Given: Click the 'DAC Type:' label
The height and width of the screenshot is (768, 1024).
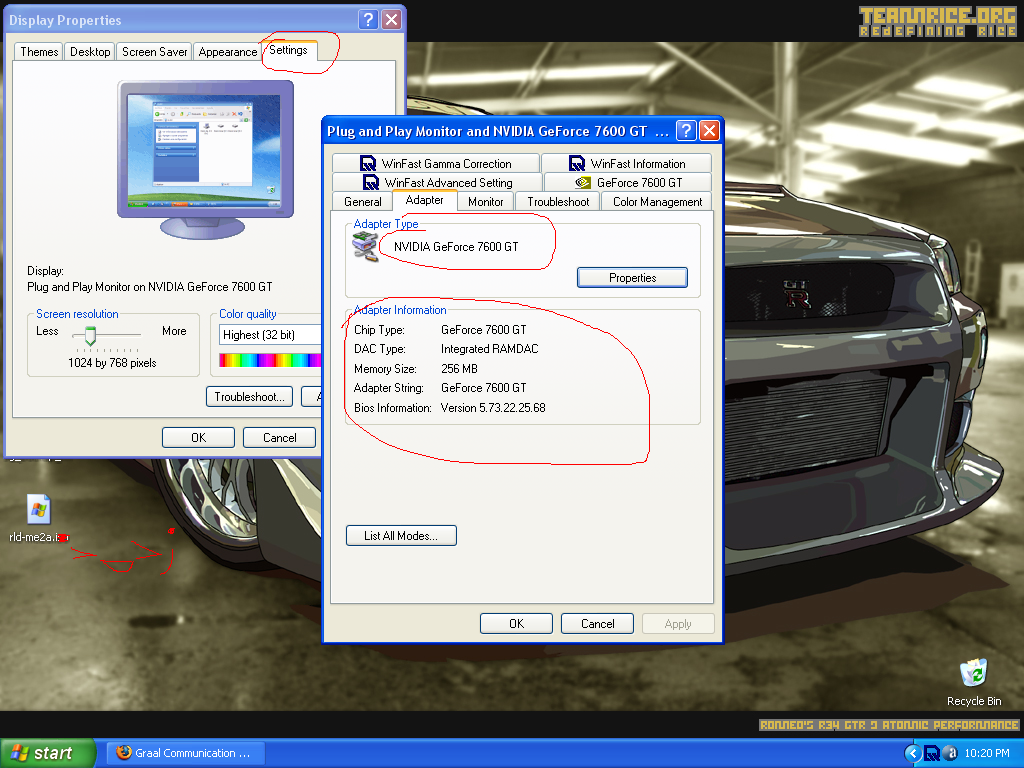Looking at the screenshot, I should pos(379,349).
